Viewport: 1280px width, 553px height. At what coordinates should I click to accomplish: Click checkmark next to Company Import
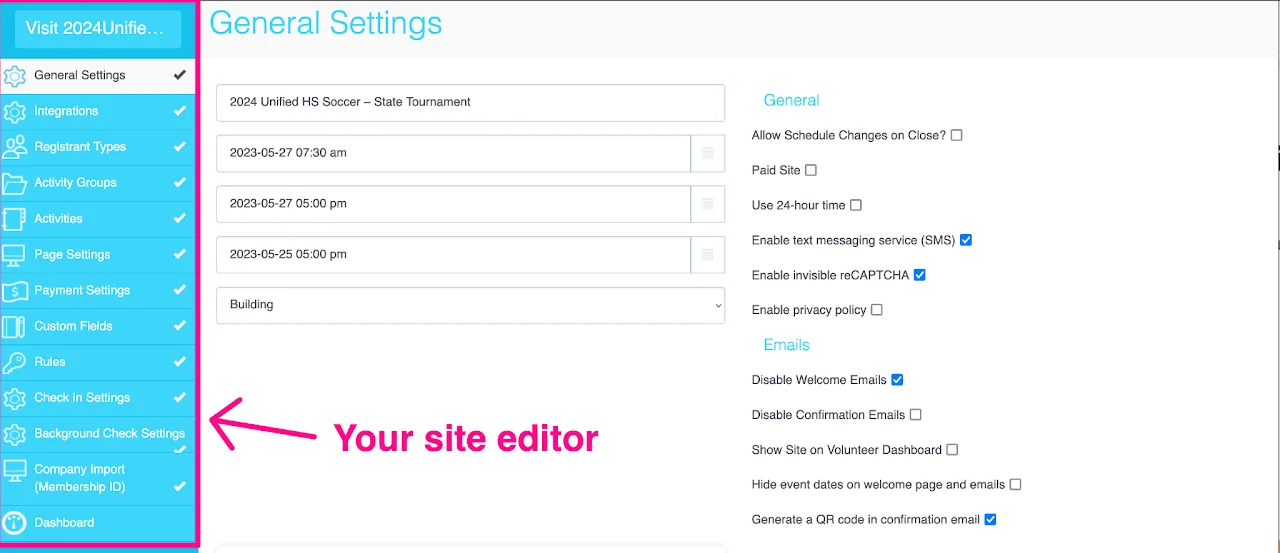click(x=180, y=487)
